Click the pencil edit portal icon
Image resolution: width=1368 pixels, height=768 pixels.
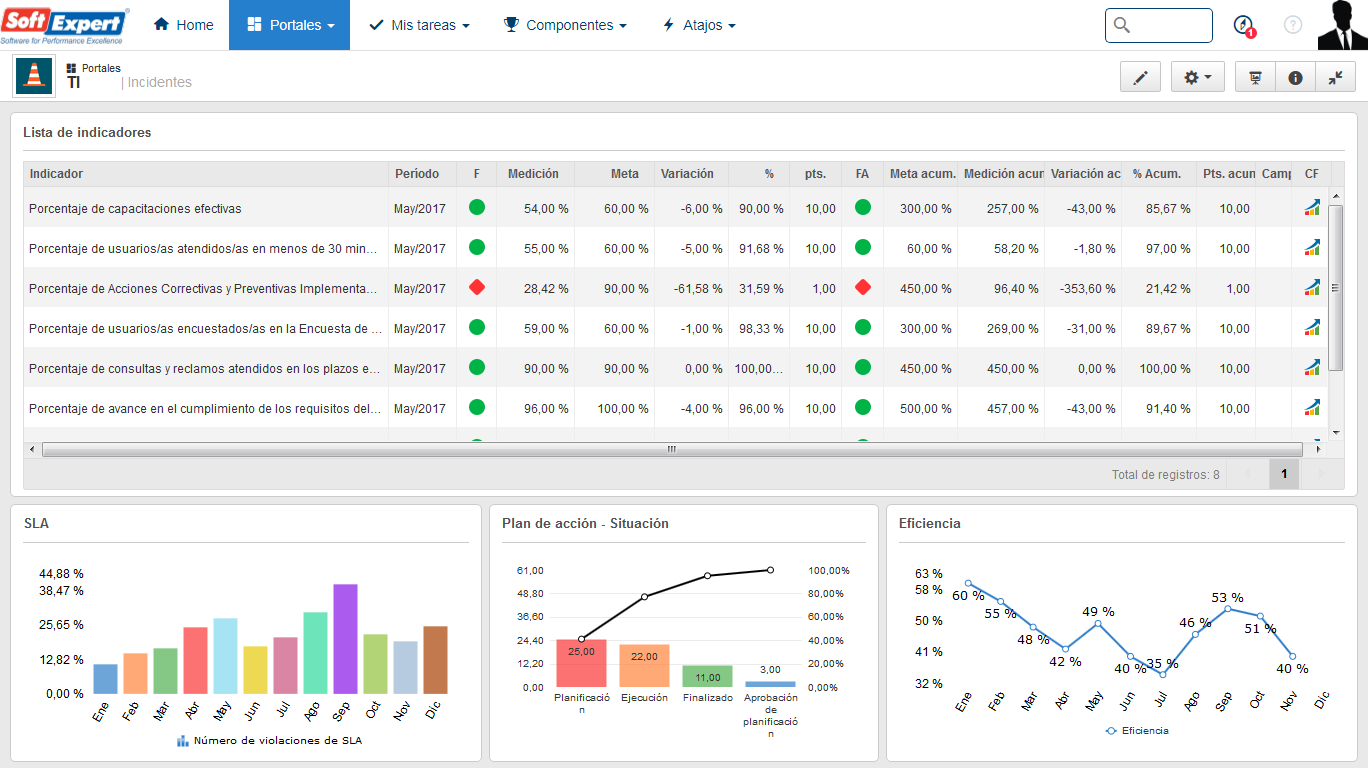click(1140, 77)
